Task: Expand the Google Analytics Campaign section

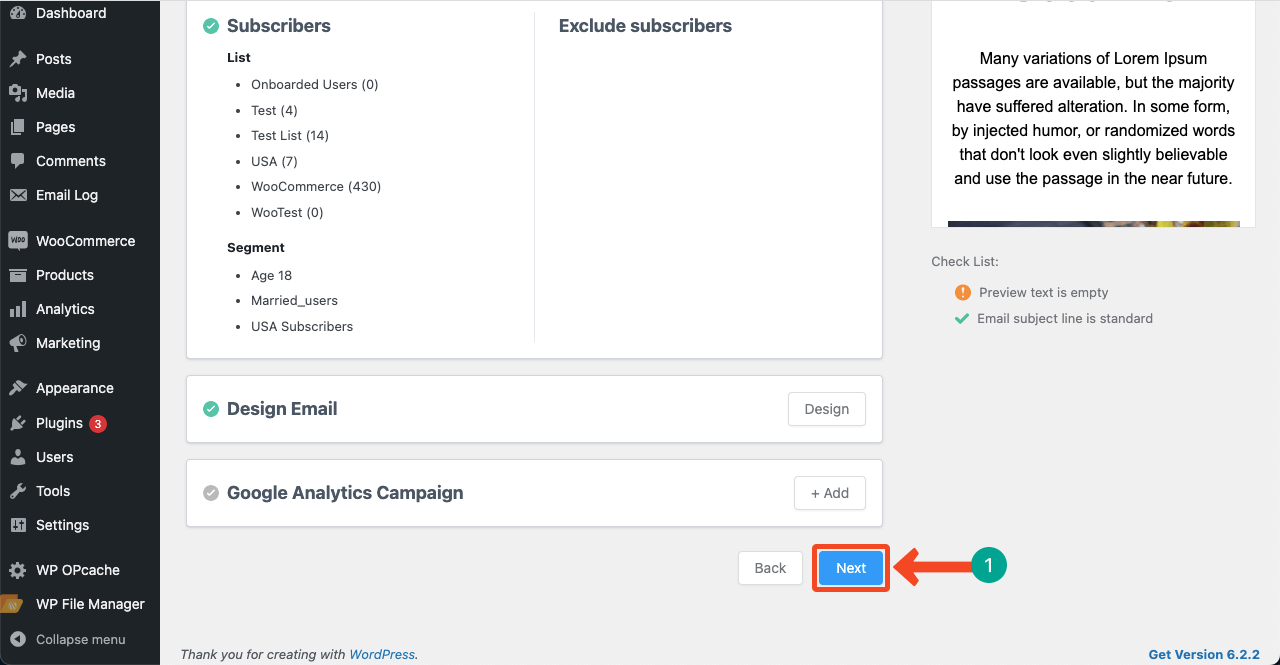Action: [345, 493]
